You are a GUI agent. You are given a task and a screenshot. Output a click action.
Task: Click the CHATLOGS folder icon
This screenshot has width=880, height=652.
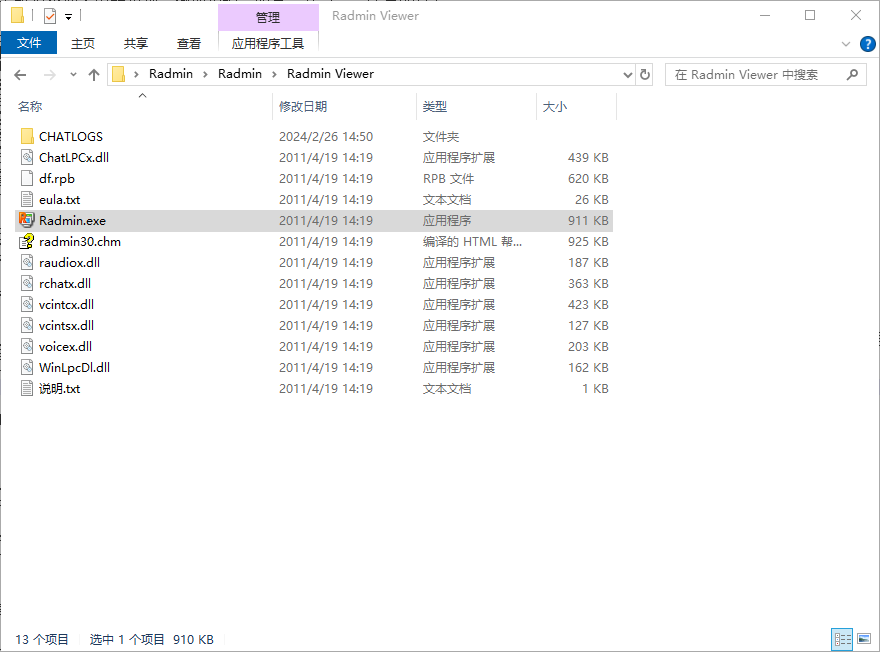tap(26, 136)
